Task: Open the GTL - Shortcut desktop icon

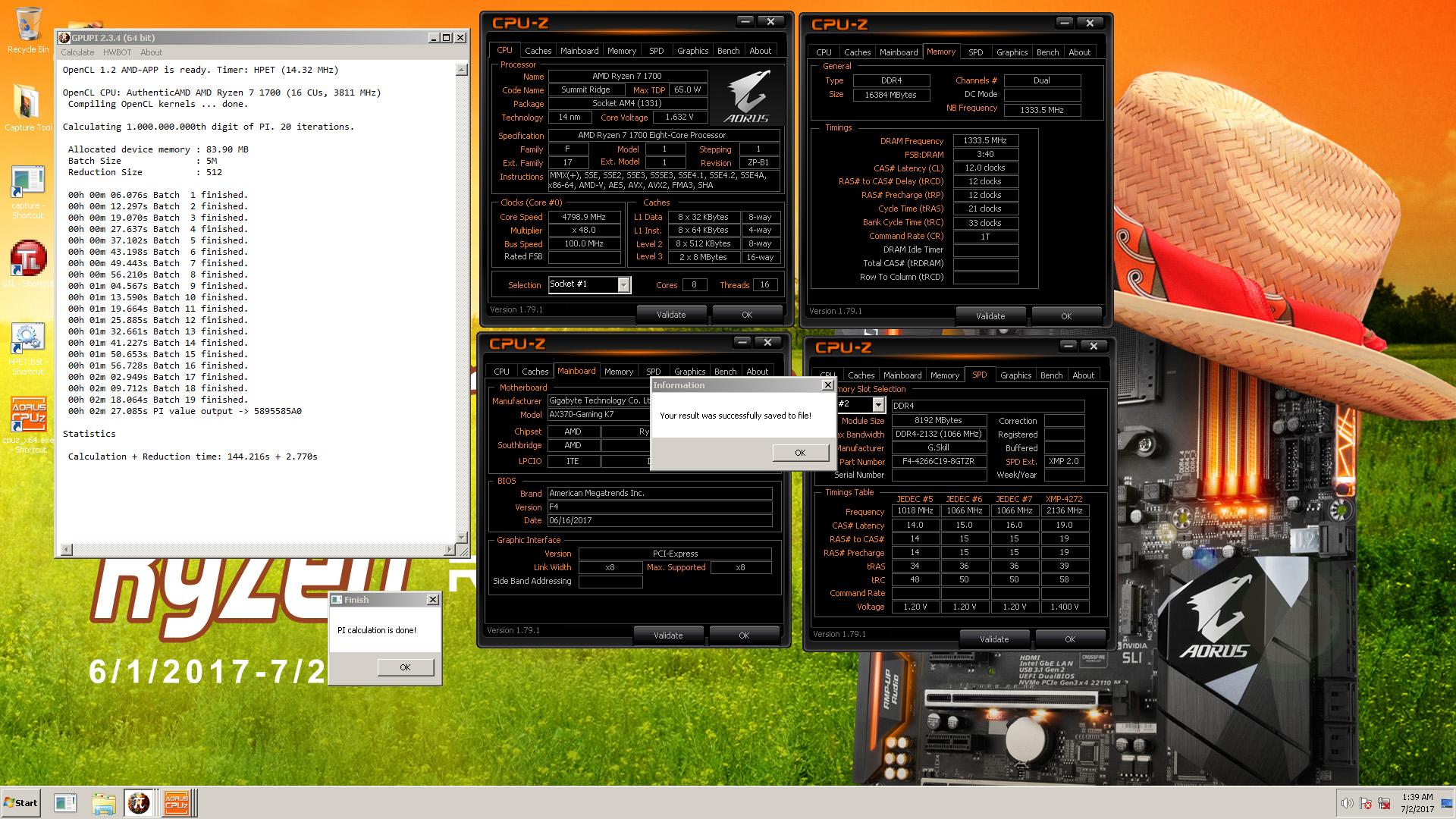Action: pyautogui.click(x=28, y=265)
